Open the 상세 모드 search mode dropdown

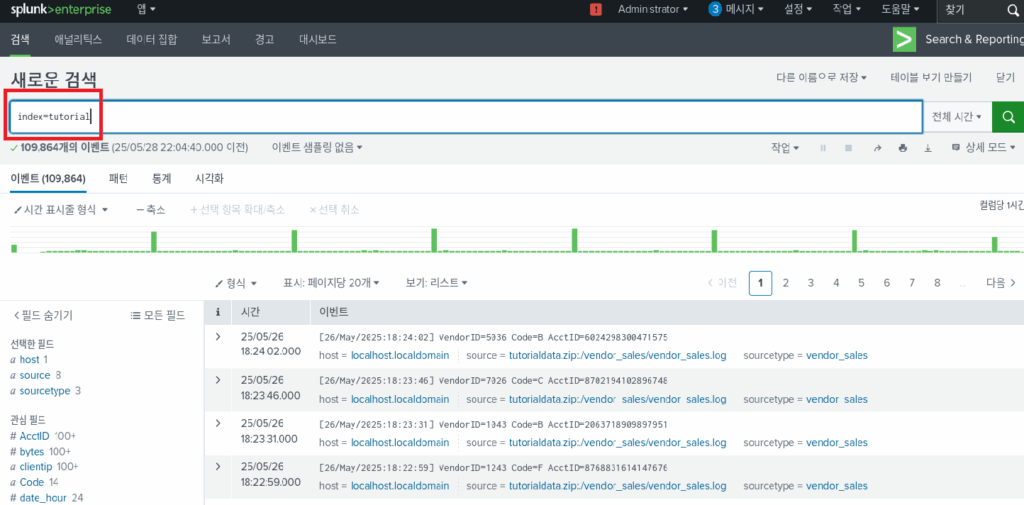[x=984, y=148]
